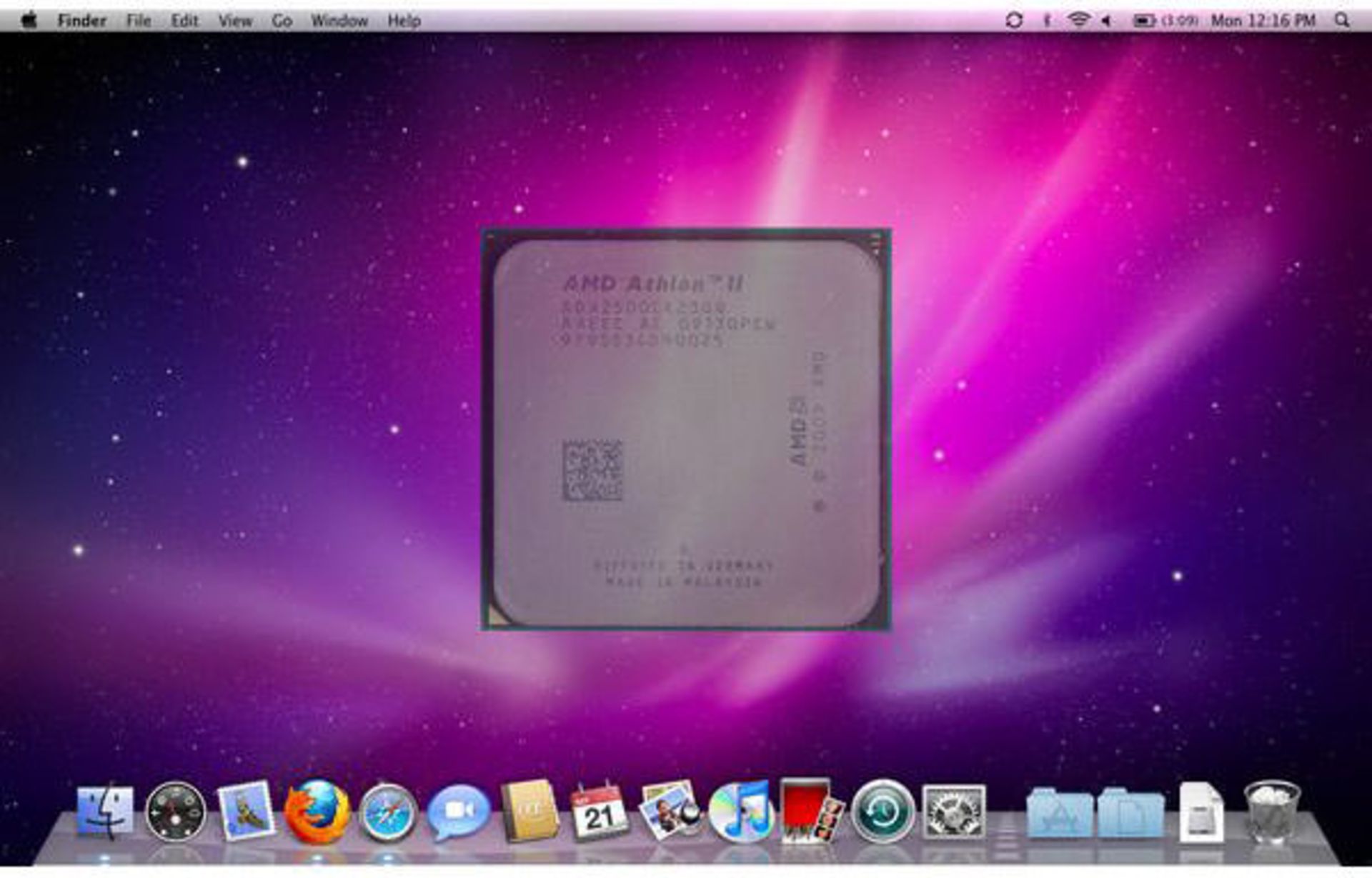Click the Mon 12:16 PM clock
1372x878 pixels.
(1263, 21)
